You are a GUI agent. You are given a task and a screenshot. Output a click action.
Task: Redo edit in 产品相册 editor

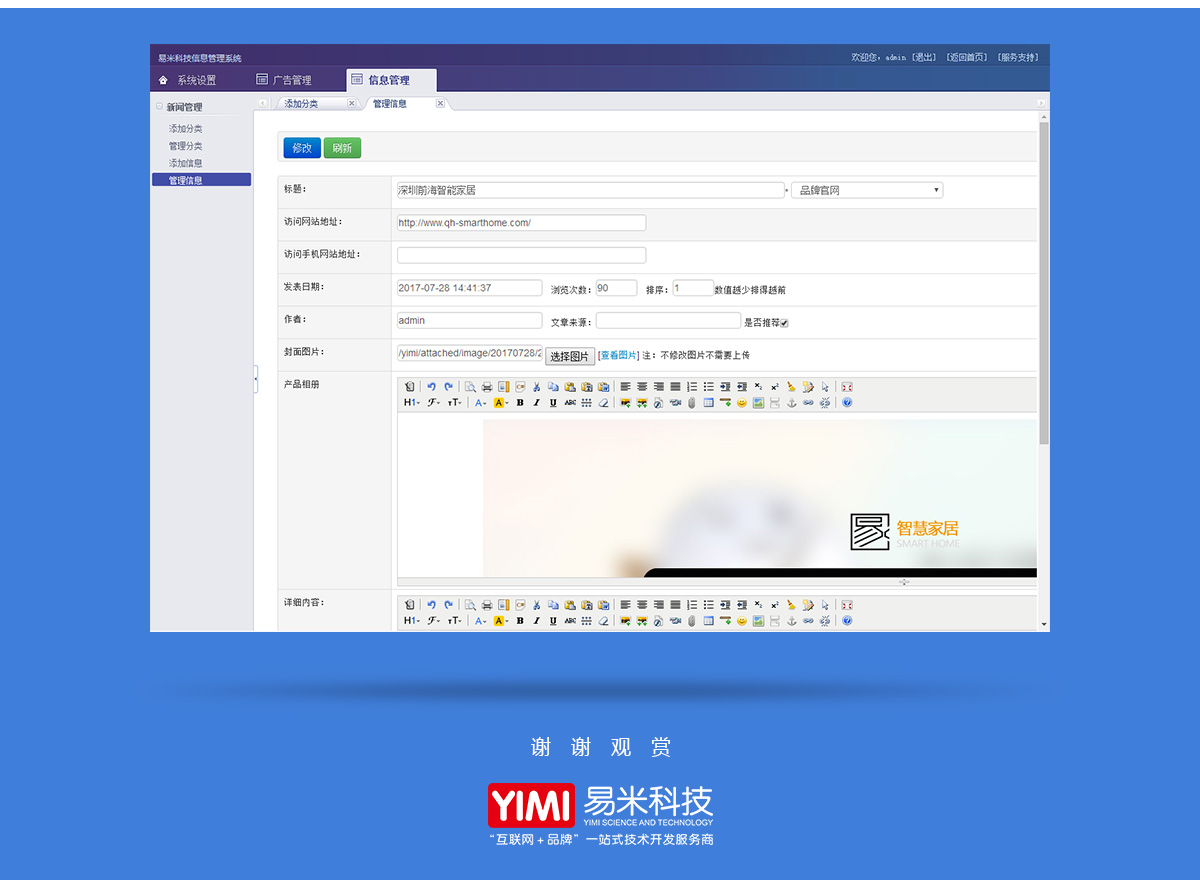[x=448, y=386]
